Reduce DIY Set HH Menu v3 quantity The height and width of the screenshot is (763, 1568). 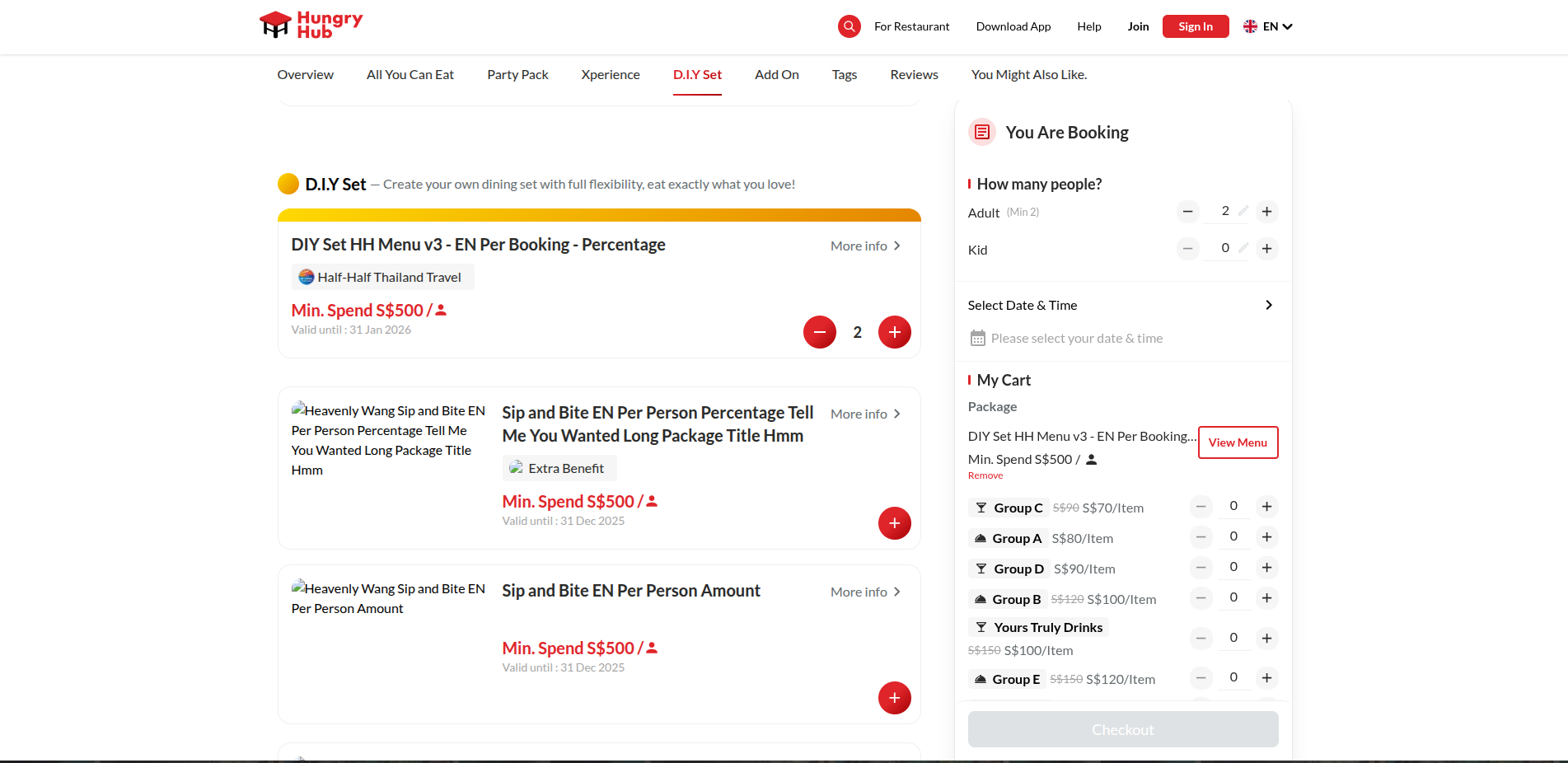coord(819,332)
